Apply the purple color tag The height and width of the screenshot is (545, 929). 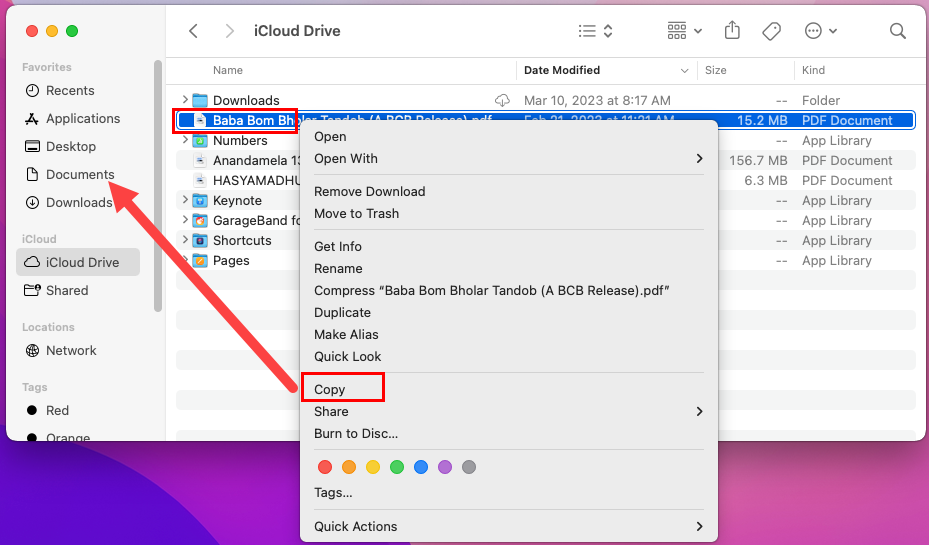445,467
